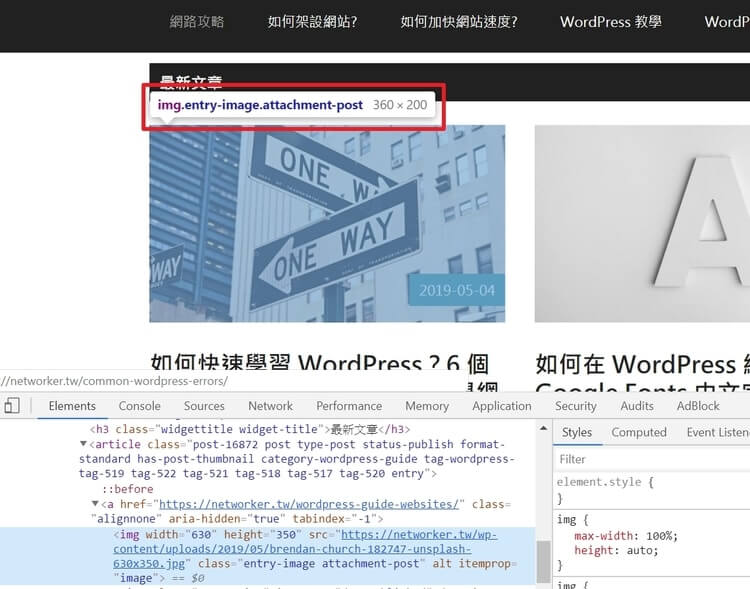Open article titled 如何在 WordPress
The image size is (750, 589).
642,364
